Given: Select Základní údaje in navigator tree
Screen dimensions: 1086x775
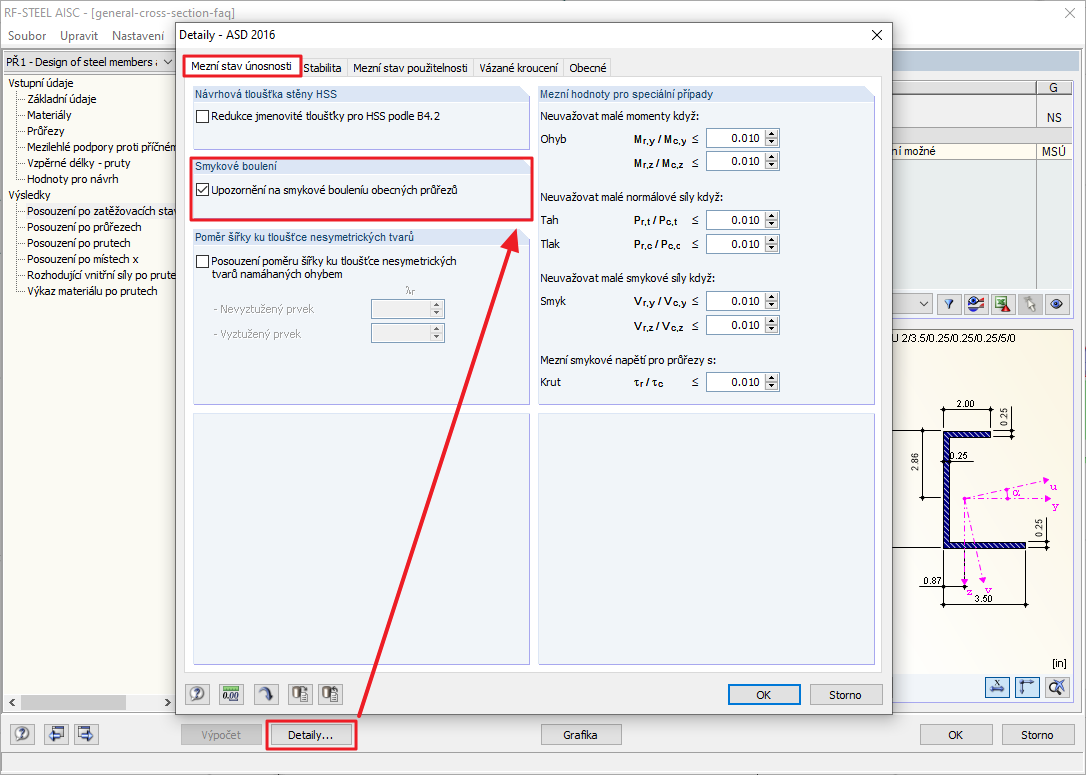Looking at the screenshot, I should (x=62, y=99).
